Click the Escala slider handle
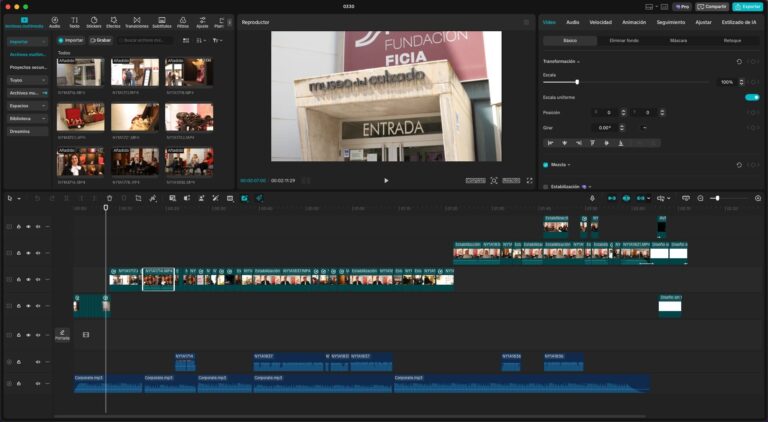This screenshot has width=768, height=422. 577,82
